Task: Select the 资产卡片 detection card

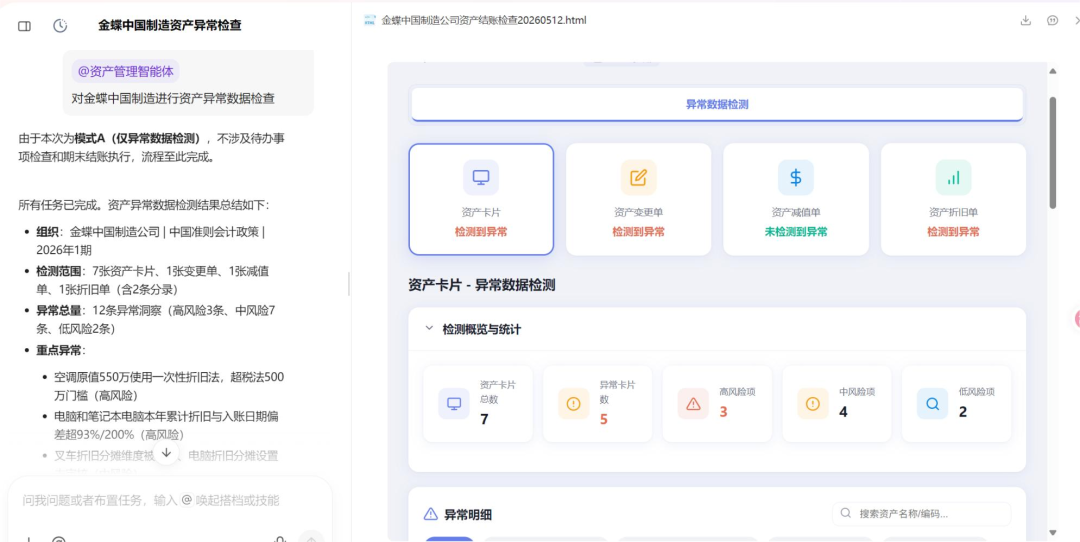Action: pyautogui.click(x=481, y=199)
